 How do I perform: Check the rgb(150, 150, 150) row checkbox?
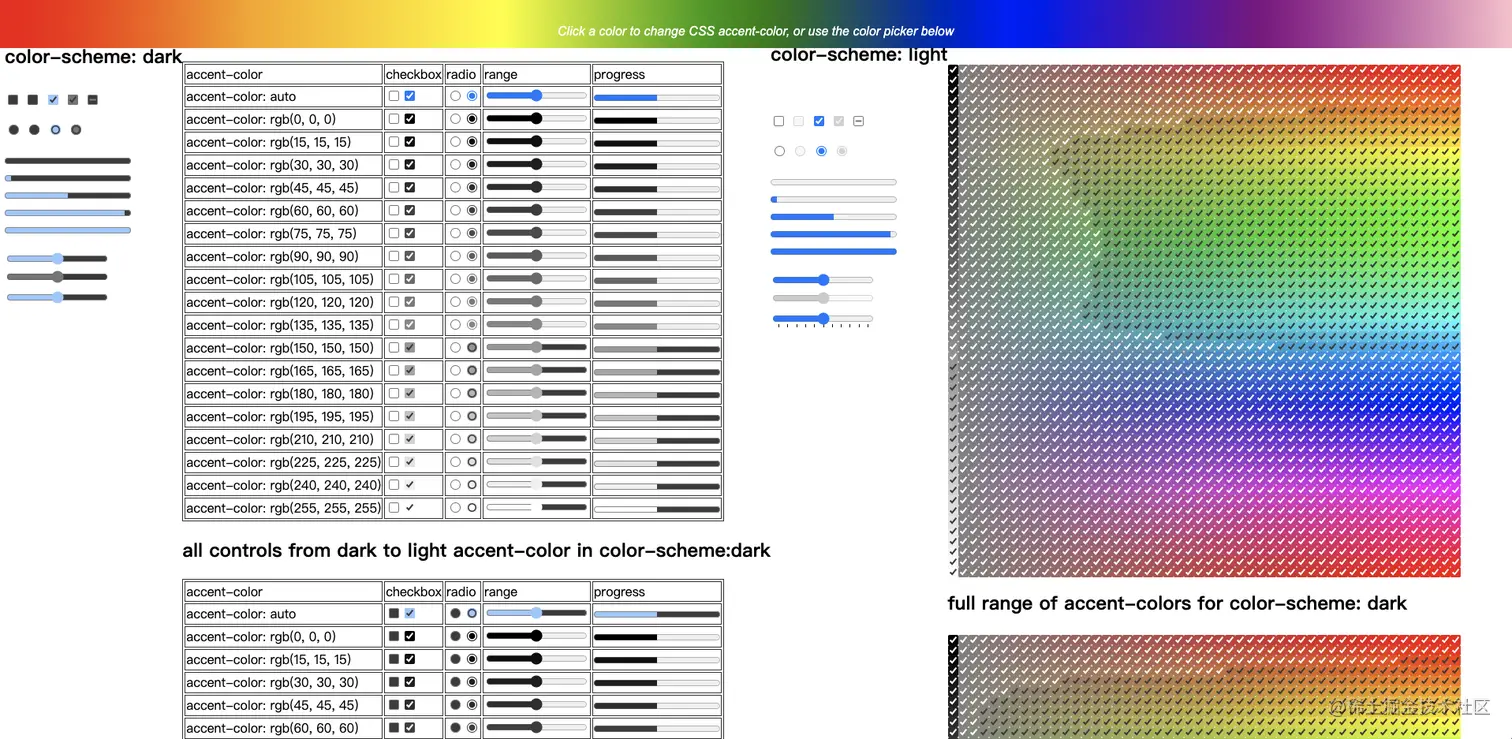(394, 347)
